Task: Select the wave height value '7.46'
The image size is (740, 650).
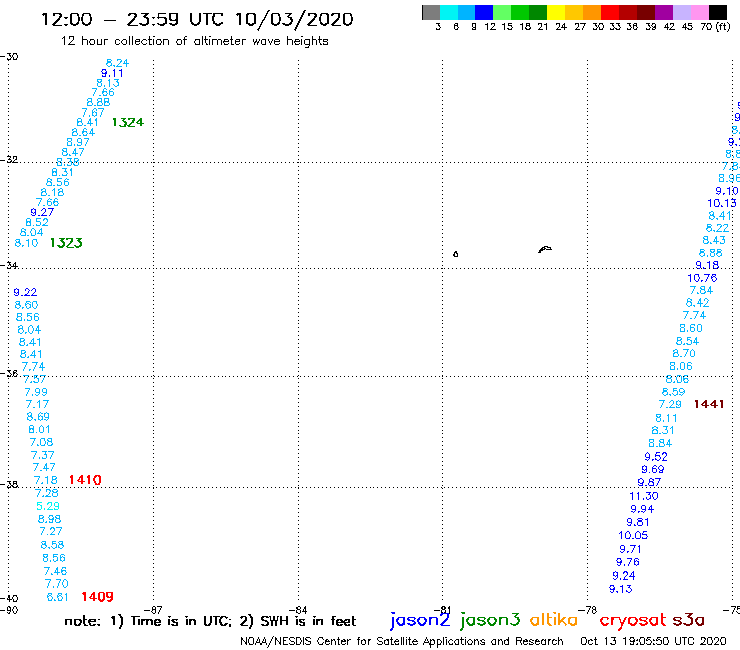Action: tap(55, 571)
